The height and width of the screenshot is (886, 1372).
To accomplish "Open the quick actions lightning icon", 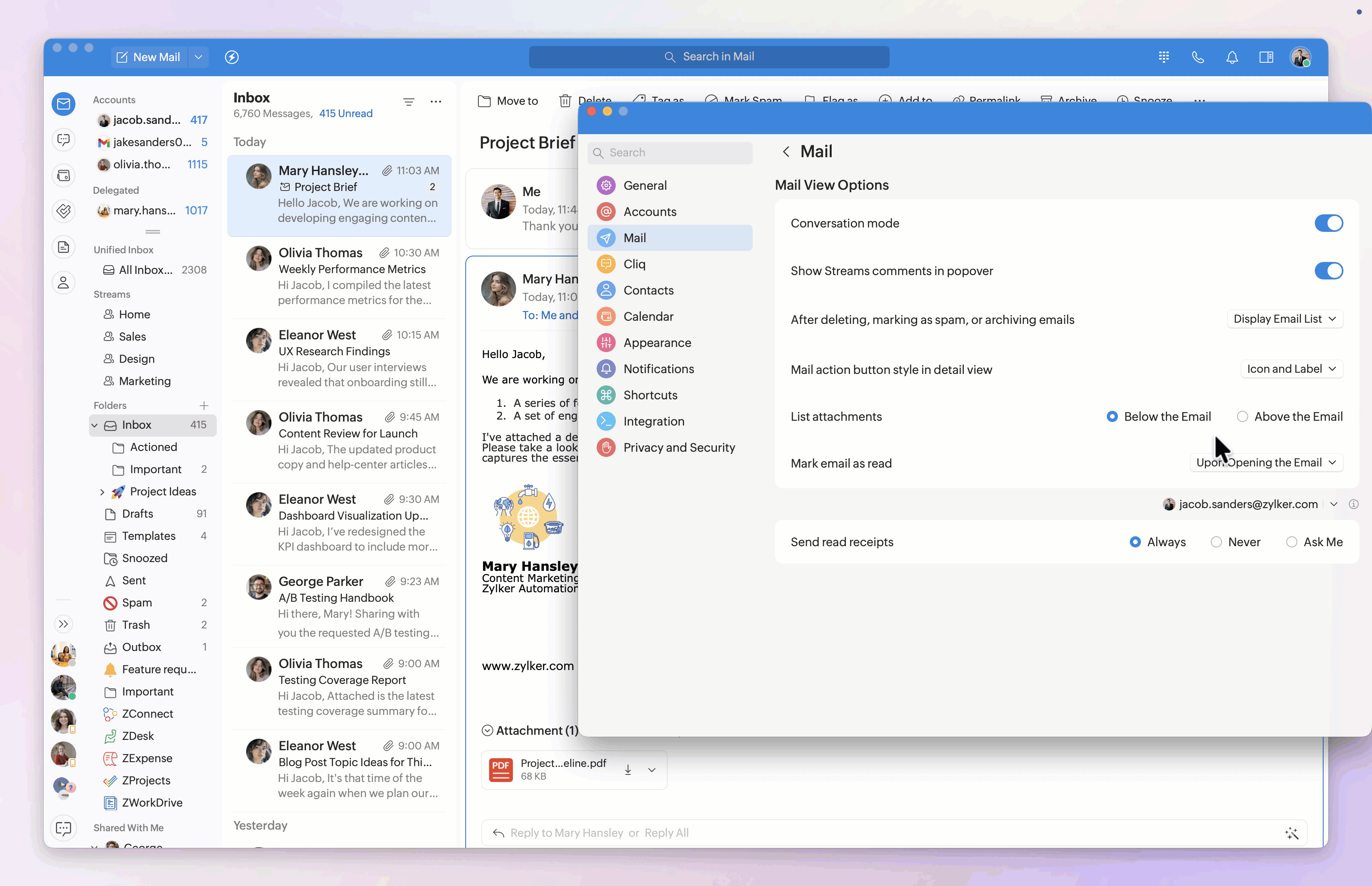I will coord(232,57).
